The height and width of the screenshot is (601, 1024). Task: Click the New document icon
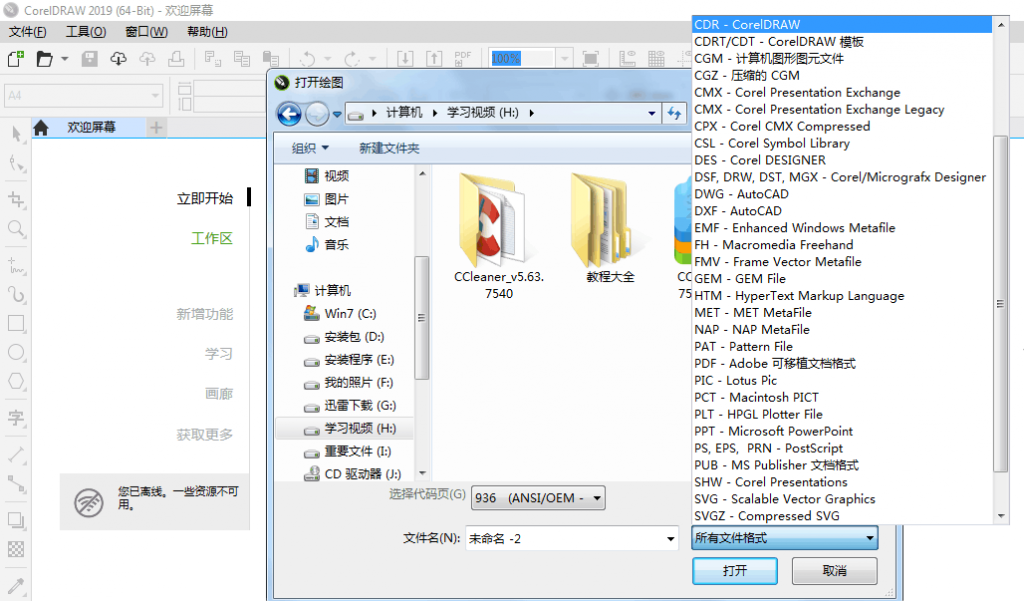16,59
